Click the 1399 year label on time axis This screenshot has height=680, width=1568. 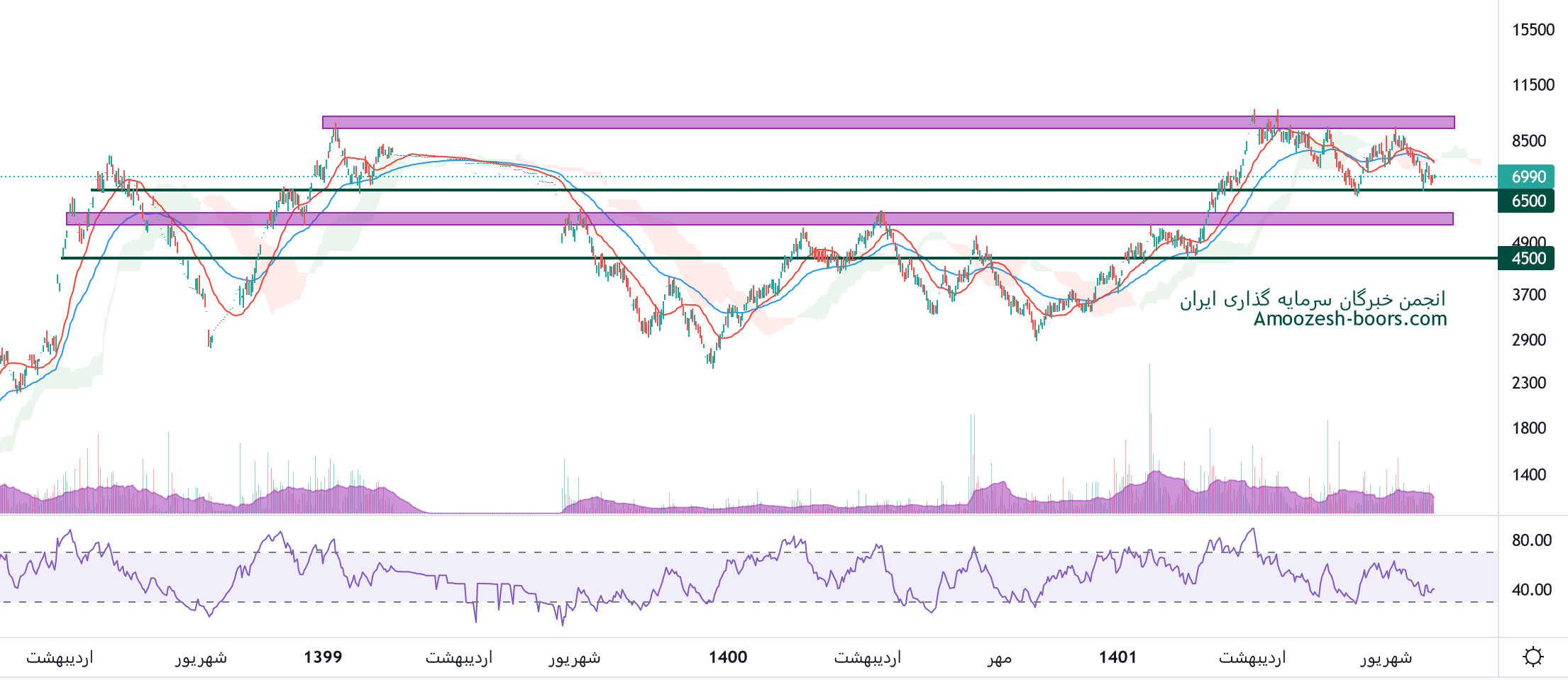[323, 657]
